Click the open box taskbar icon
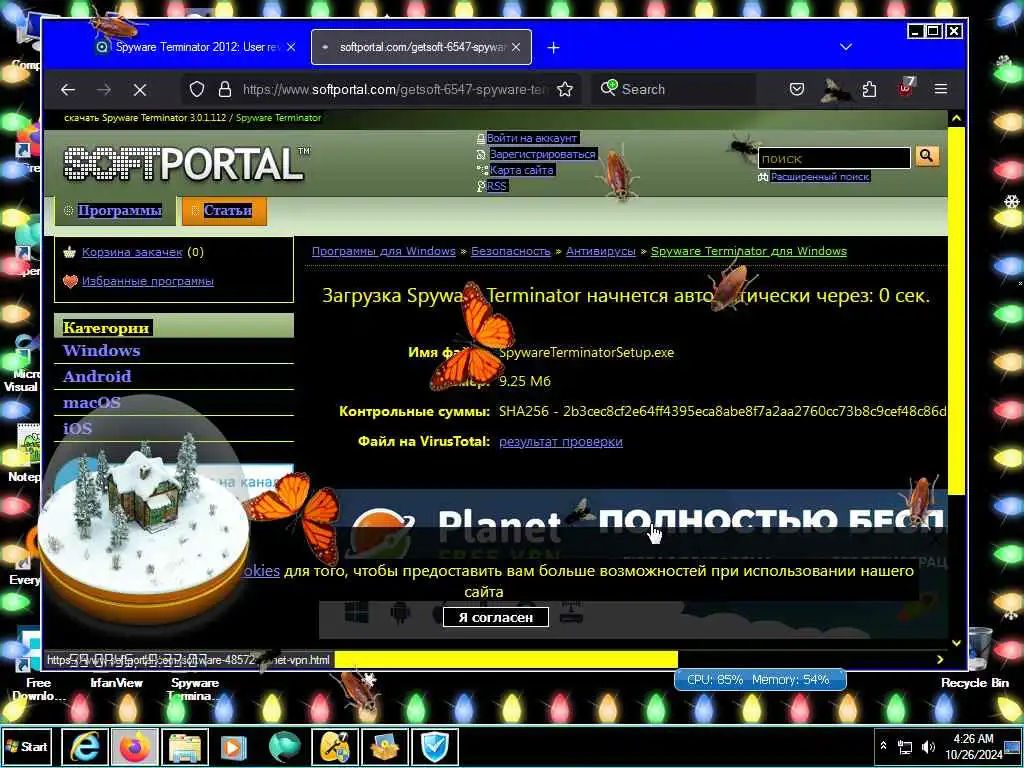Screen dimensions: 1024x768 384,746
